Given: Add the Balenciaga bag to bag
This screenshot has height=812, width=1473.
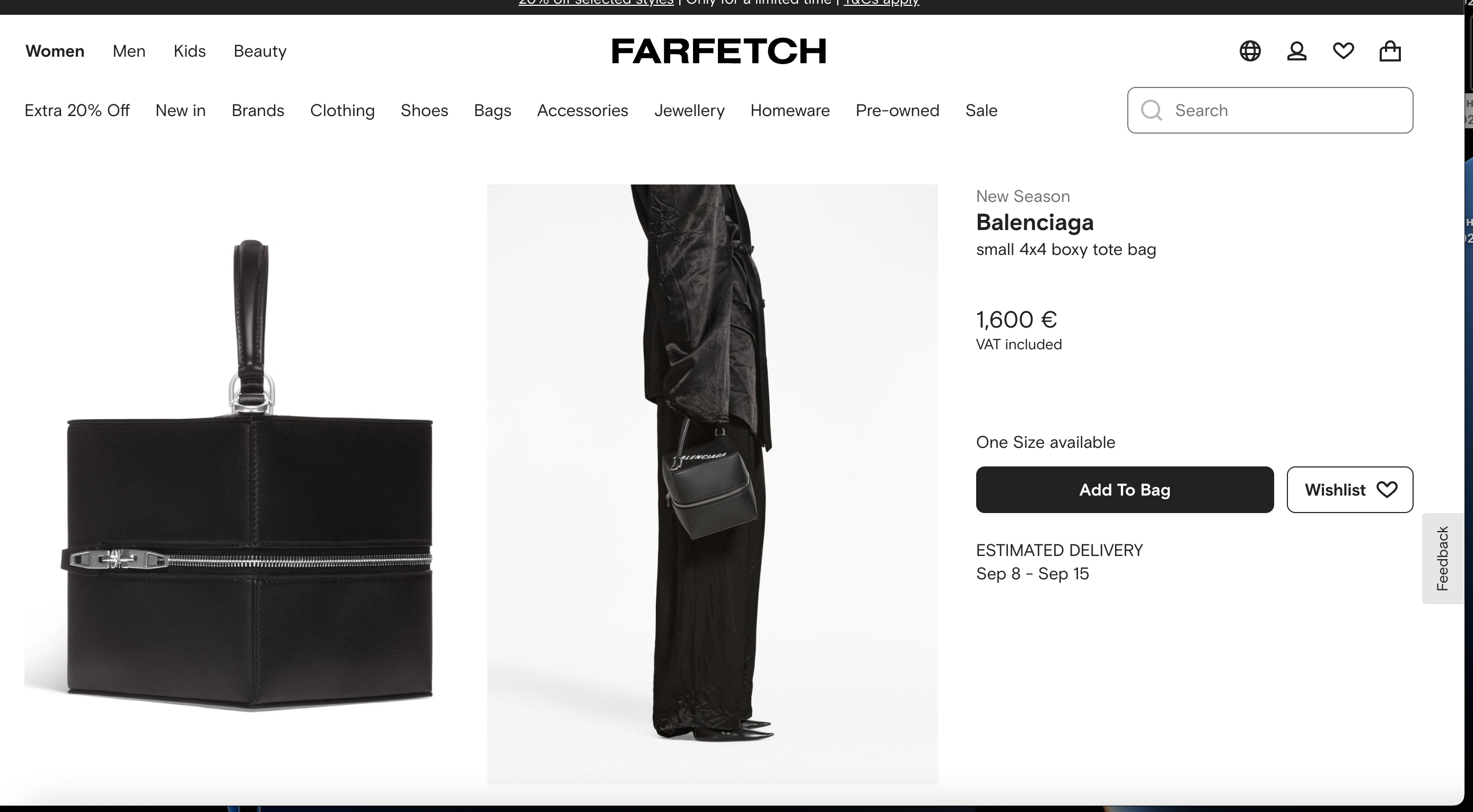Looking at the screenshot, I should point(1124,490).
